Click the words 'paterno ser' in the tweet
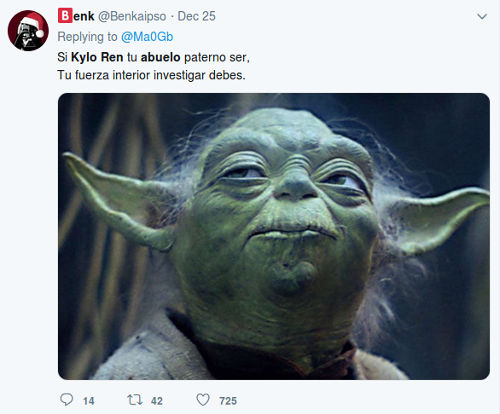The height and width of the screenshot is (414, 500). click(215, 57)
